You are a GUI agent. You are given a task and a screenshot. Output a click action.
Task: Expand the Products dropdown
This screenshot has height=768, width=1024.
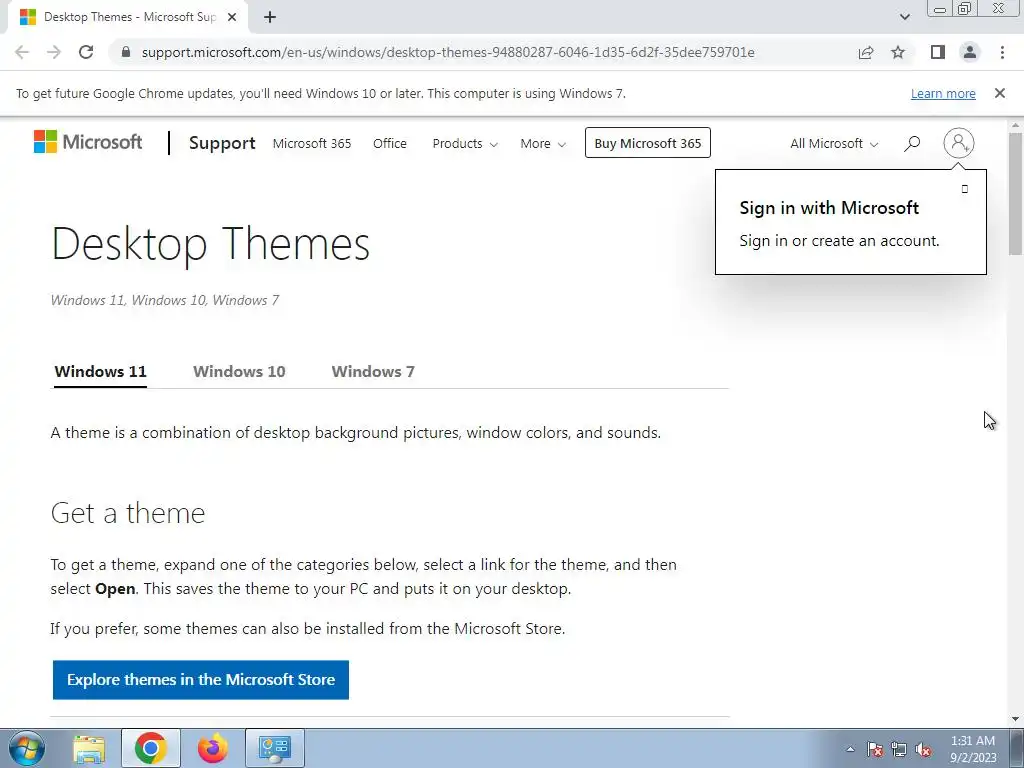click(465, 144)
